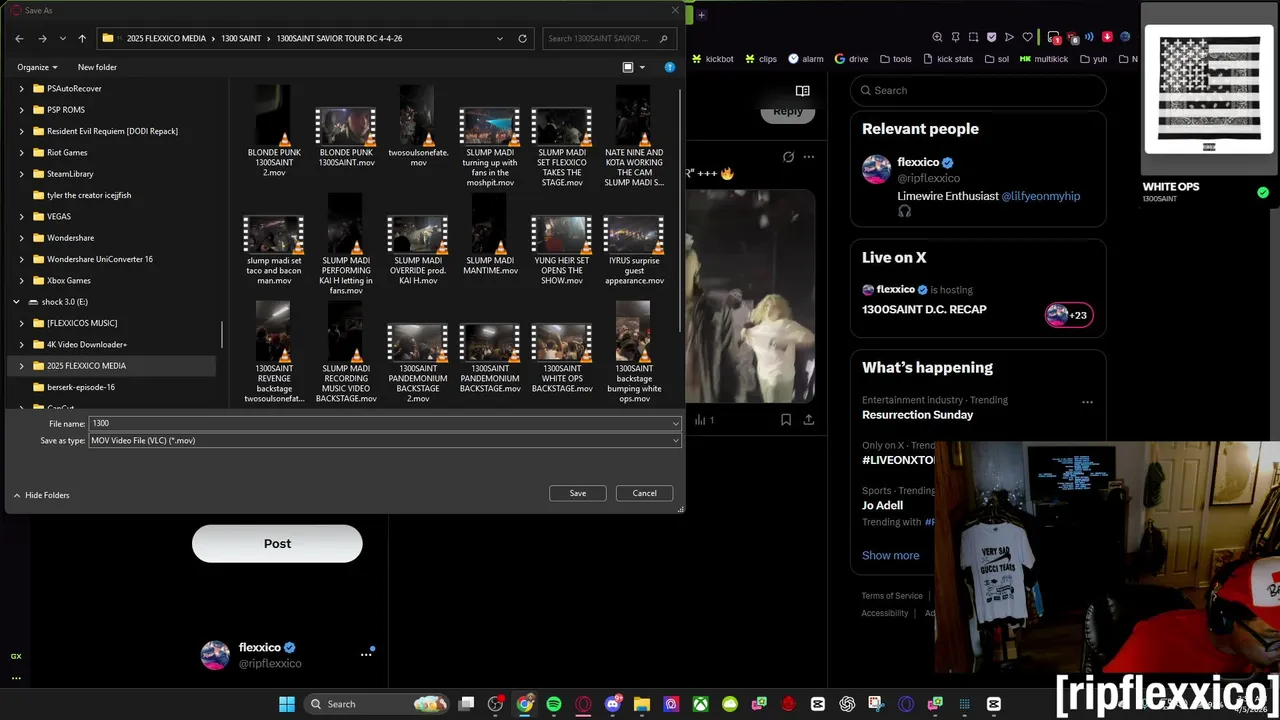The image size is (1280, 720).
Task: Click Cancel button
Action: [644, 493]
